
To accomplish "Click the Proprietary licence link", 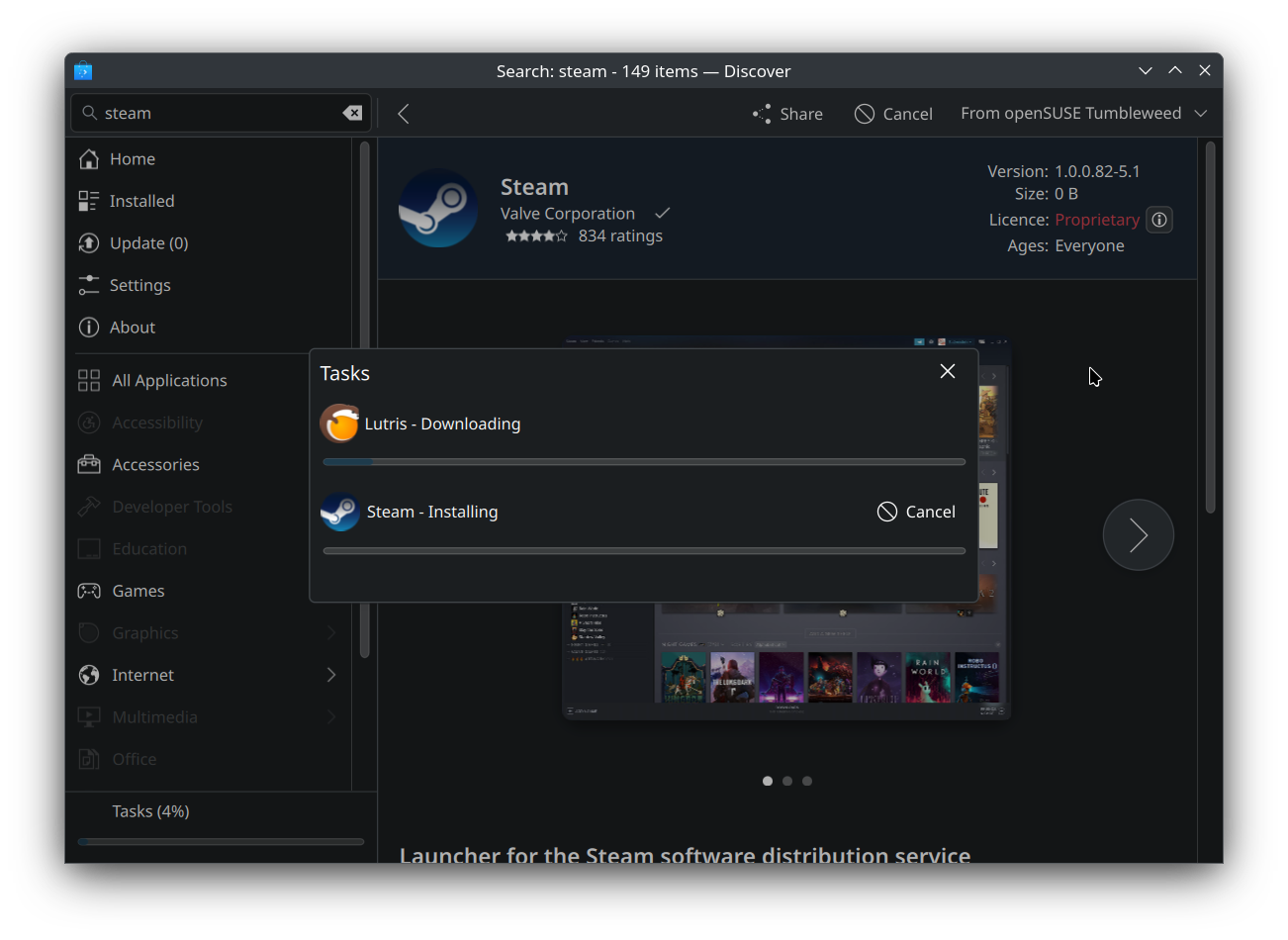I will pos(1097,220).
